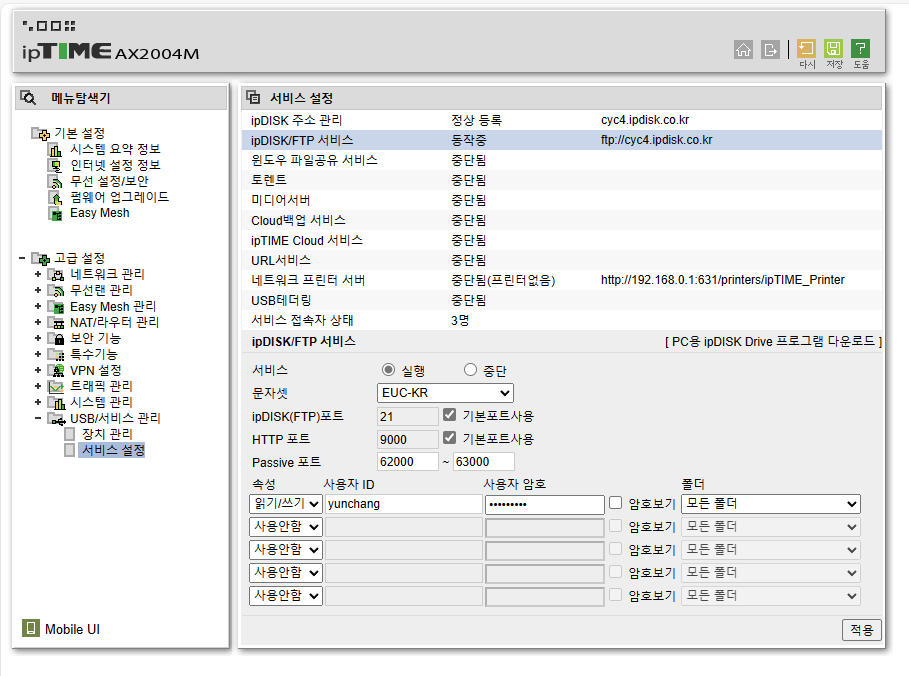Open the 장치 관리 menu item
This screenshot has width=909, height=676.
point(107,434)
